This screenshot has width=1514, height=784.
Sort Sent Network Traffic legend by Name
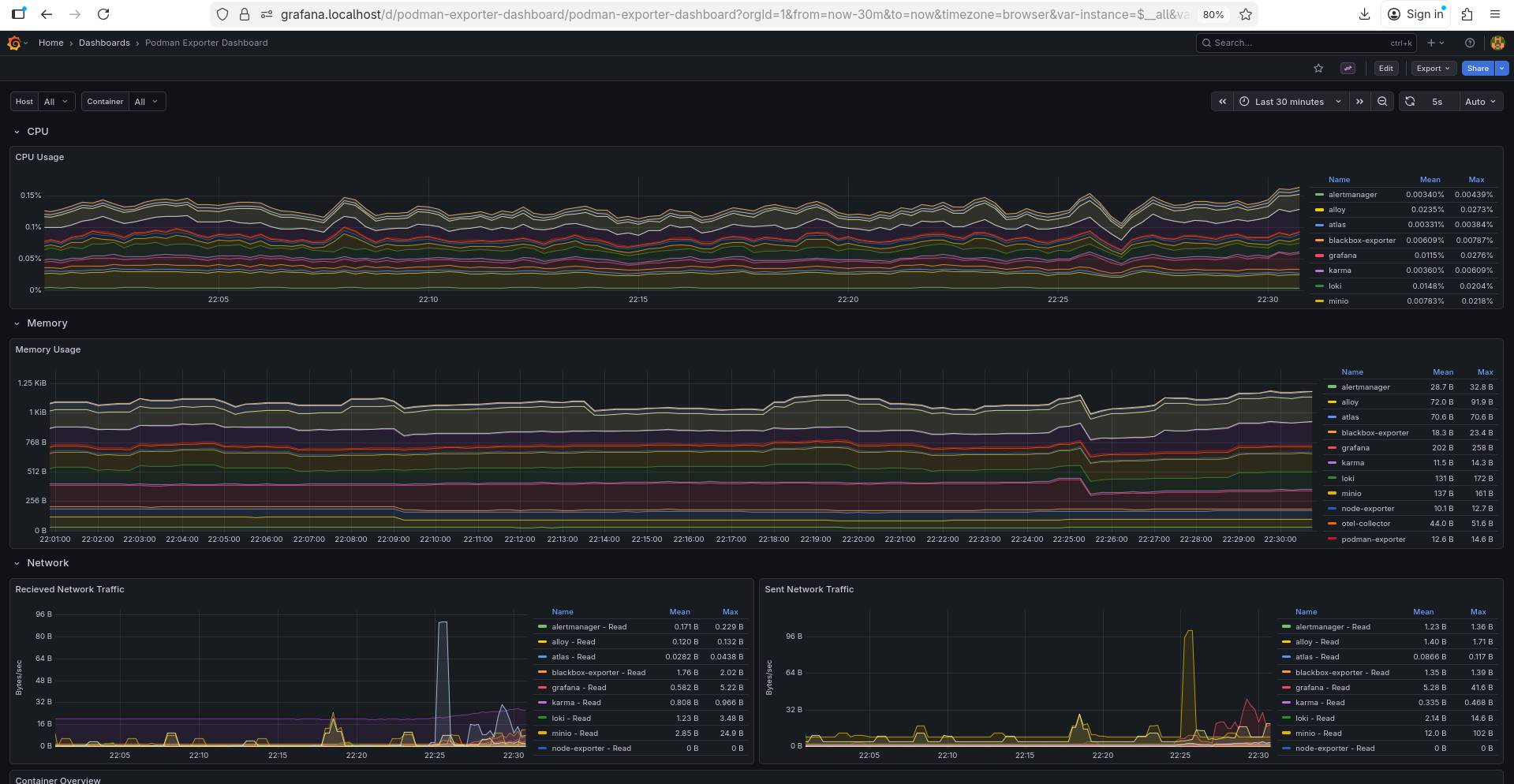1306,612
